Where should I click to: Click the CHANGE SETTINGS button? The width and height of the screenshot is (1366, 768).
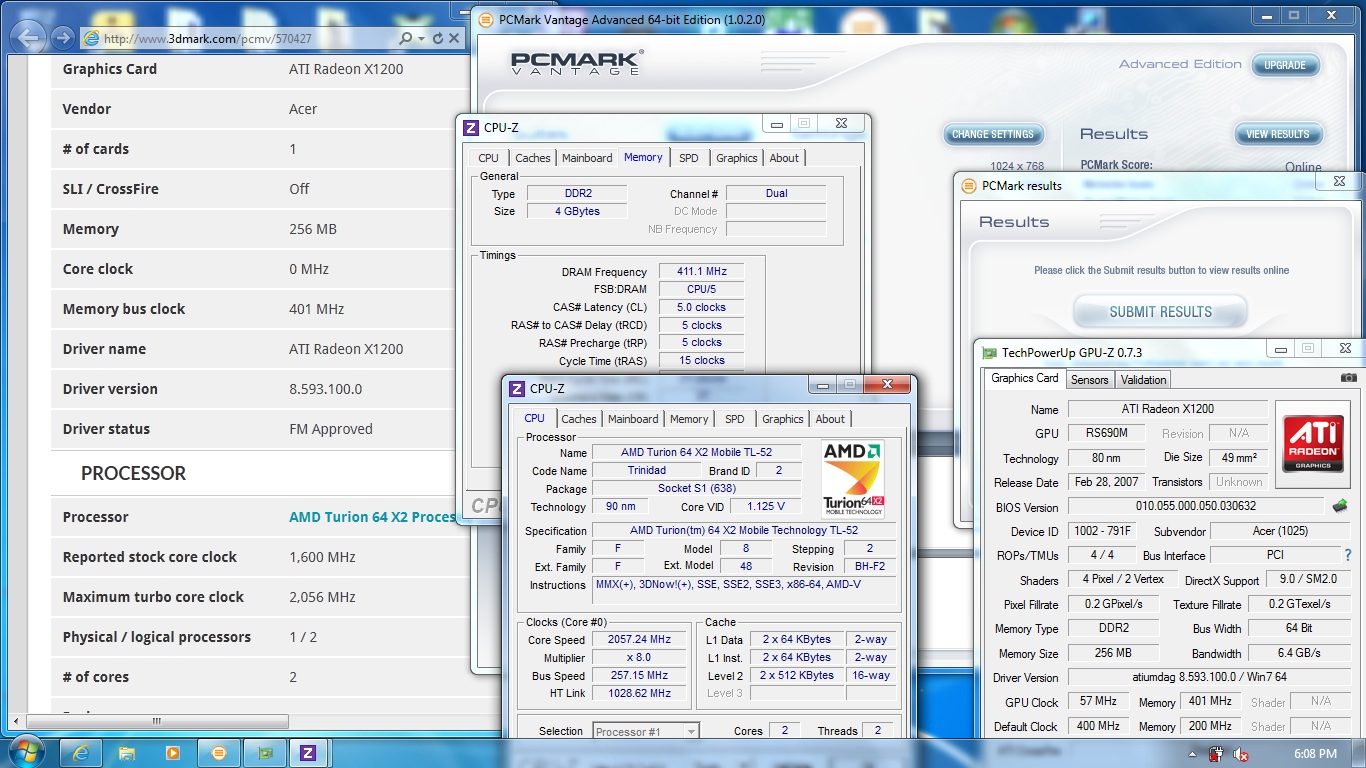tap(993, 134)
